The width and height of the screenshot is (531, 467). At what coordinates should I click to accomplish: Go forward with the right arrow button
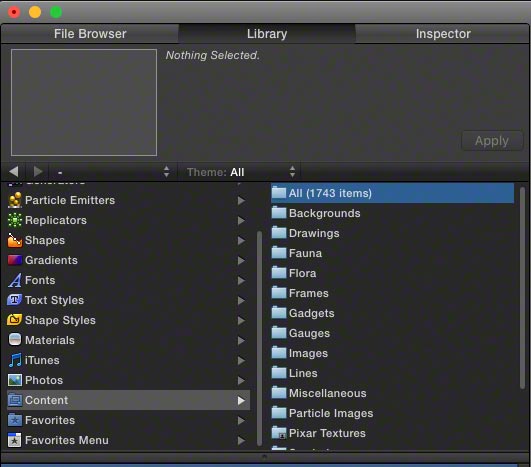[38, 171]
